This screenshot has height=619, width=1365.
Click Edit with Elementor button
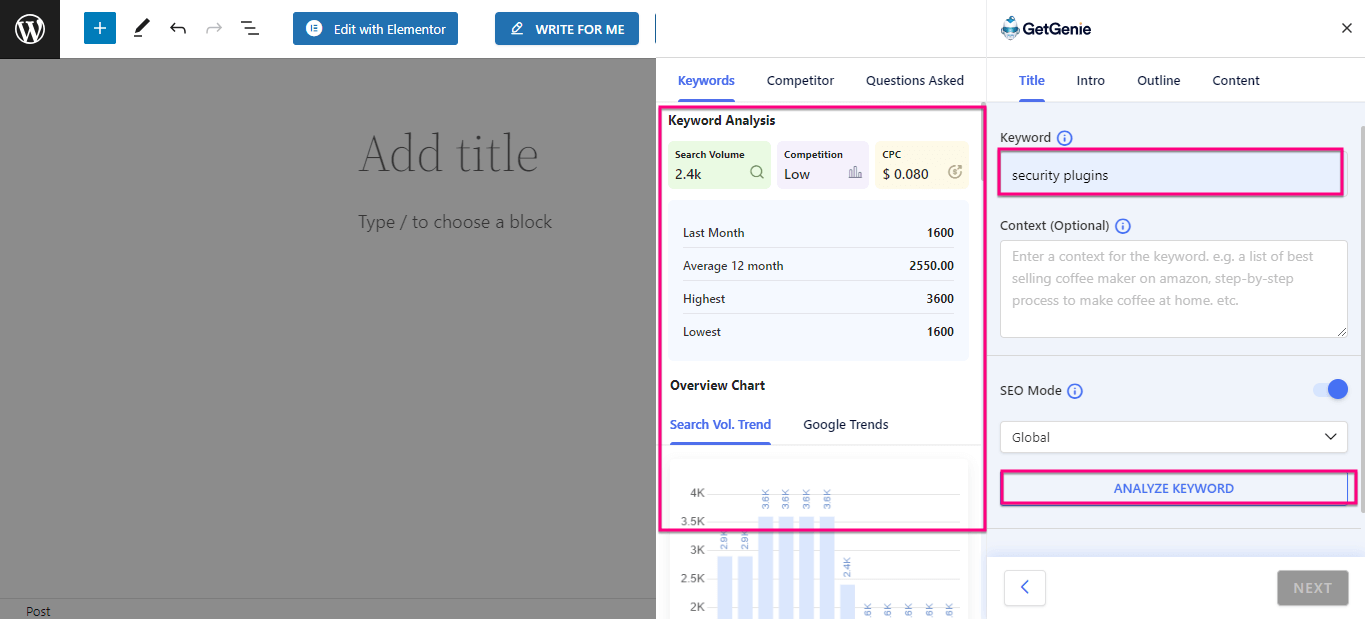[x=375, y=29]
